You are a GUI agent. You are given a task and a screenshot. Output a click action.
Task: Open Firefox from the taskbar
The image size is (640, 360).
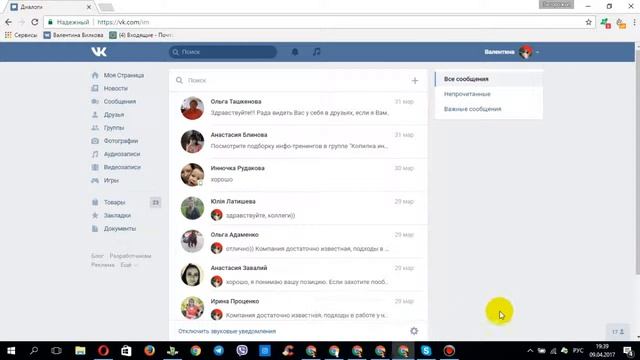tap(149, 351)
